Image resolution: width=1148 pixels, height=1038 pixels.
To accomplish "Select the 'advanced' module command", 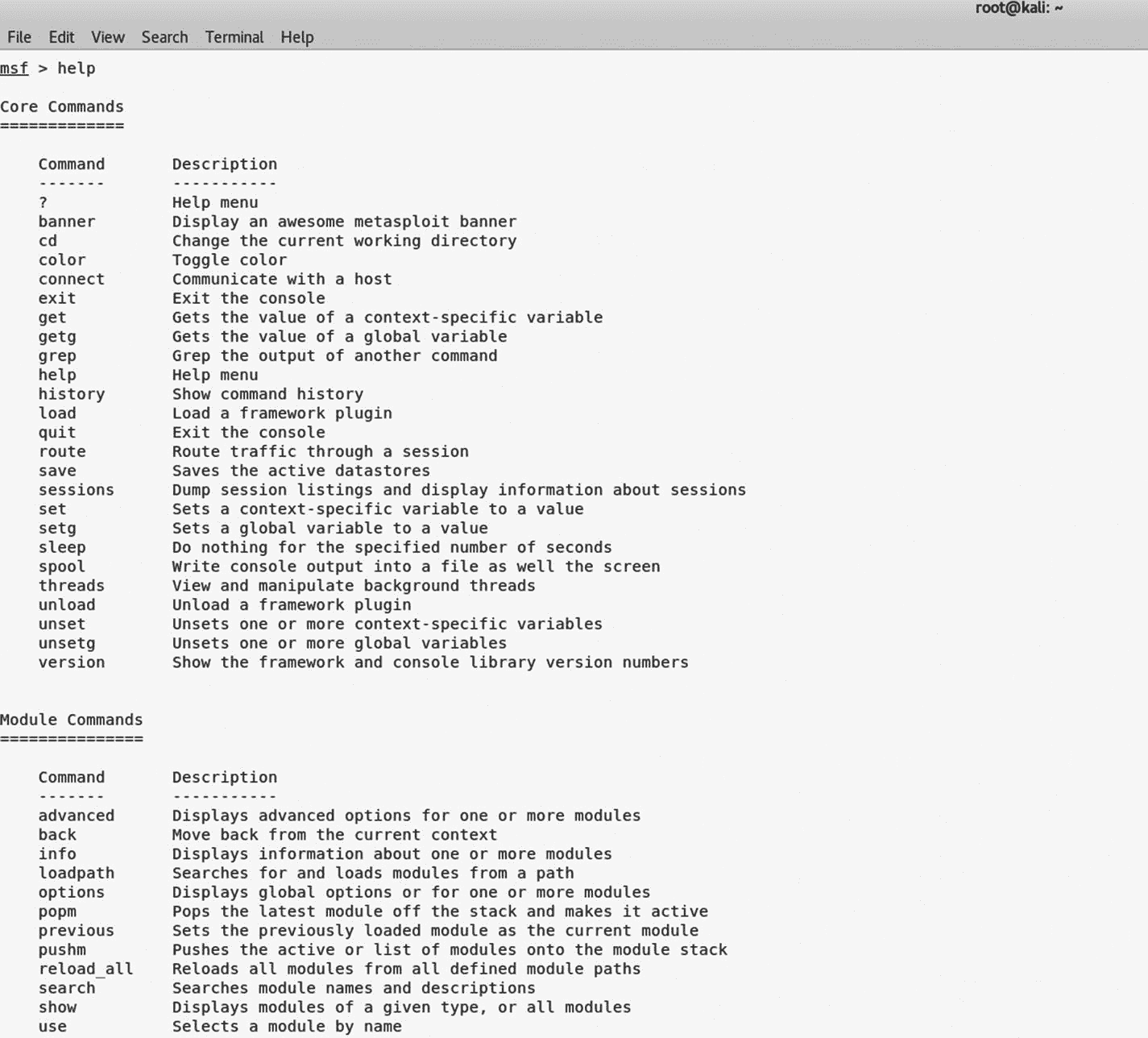I will click(77, 816).
